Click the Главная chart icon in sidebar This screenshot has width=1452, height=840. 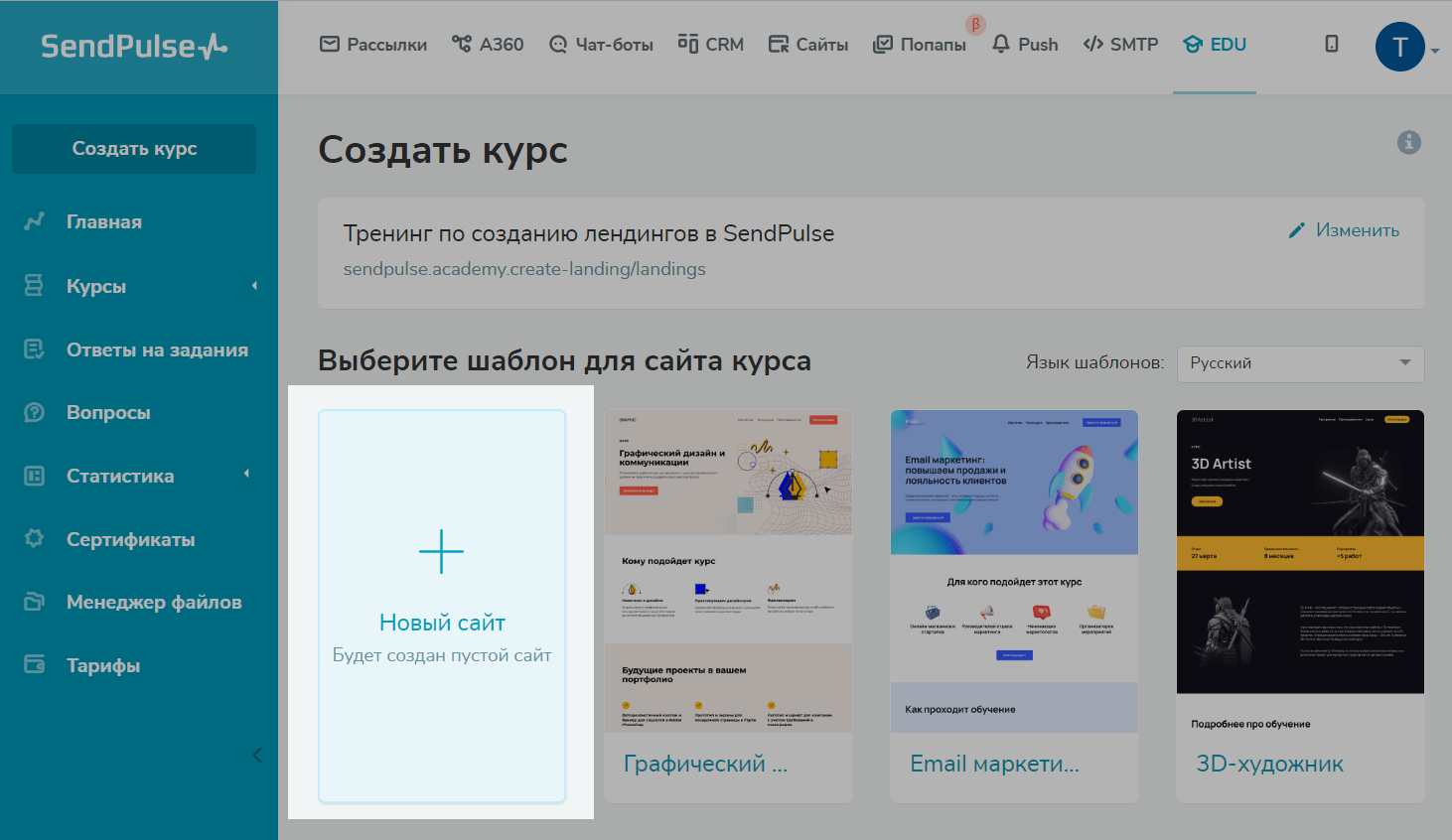[35, 221]
